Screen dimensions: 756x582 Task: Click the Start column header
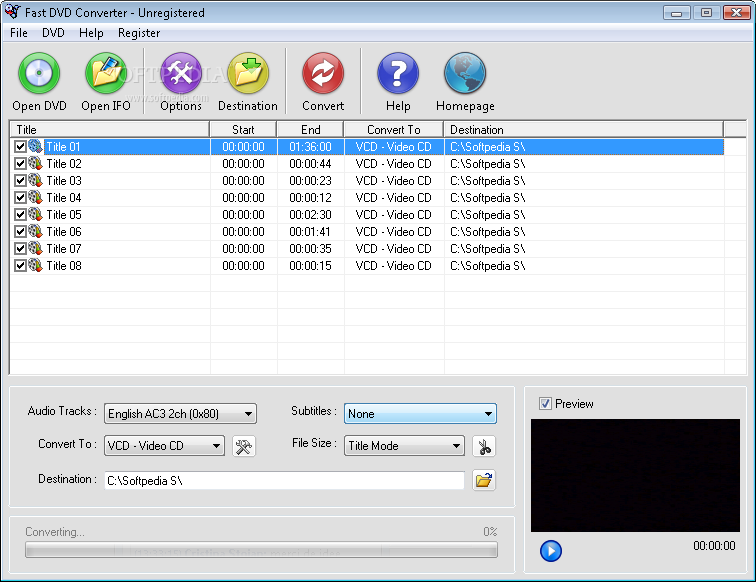pyautogui.click(x=243, y=129)
